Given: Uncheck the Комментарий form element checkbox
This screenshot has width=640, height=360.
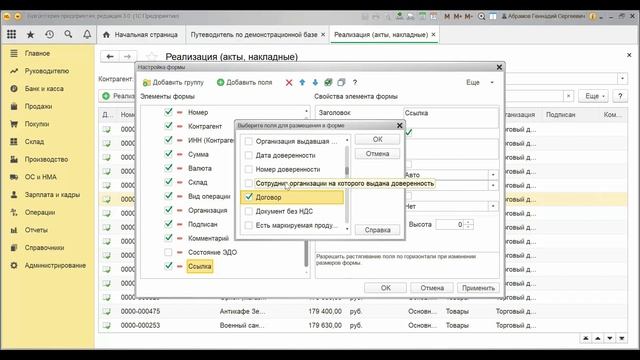Looking at the screenshot, I should 168,238.
